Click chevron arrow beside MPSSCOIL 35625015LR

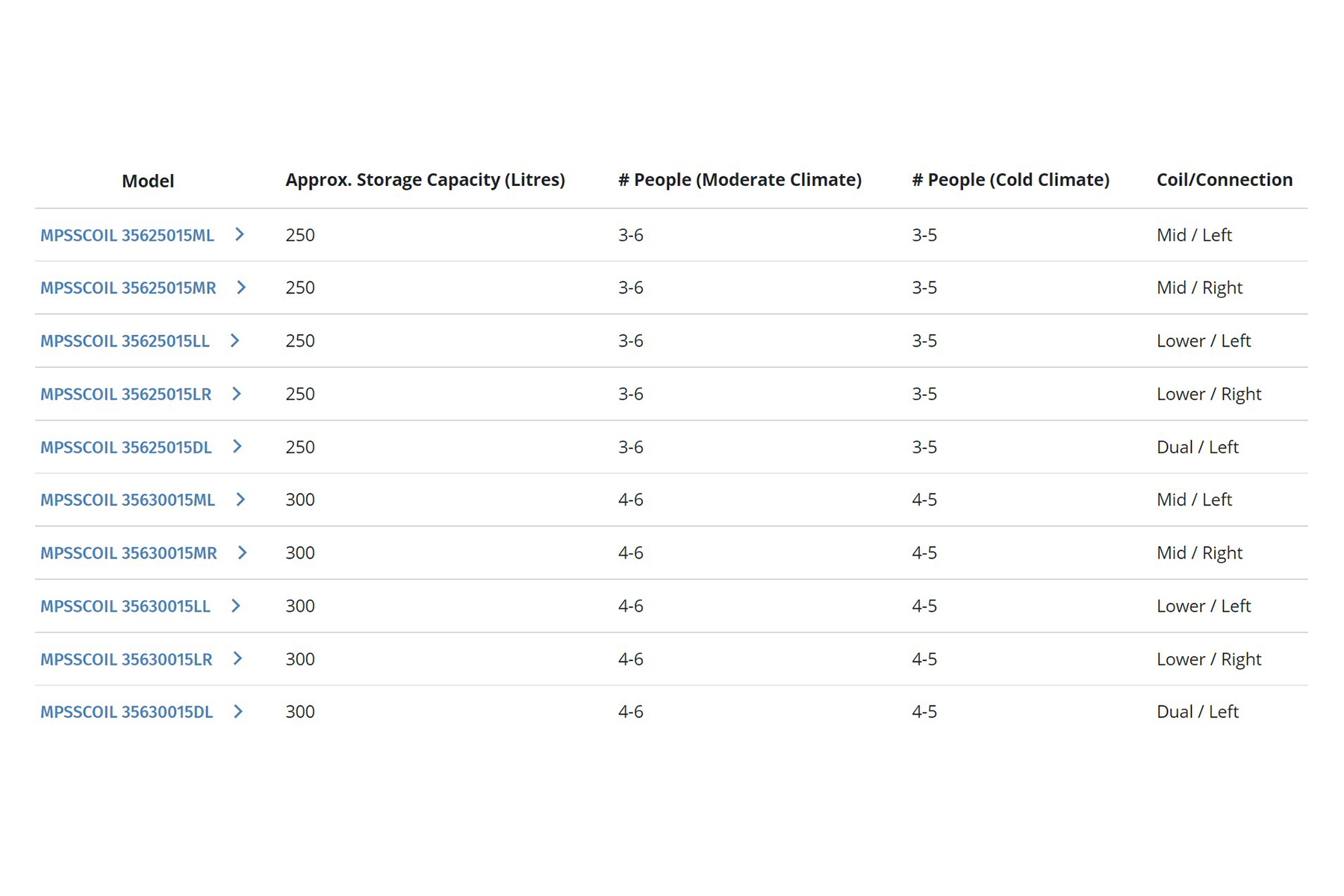(237, 393)
